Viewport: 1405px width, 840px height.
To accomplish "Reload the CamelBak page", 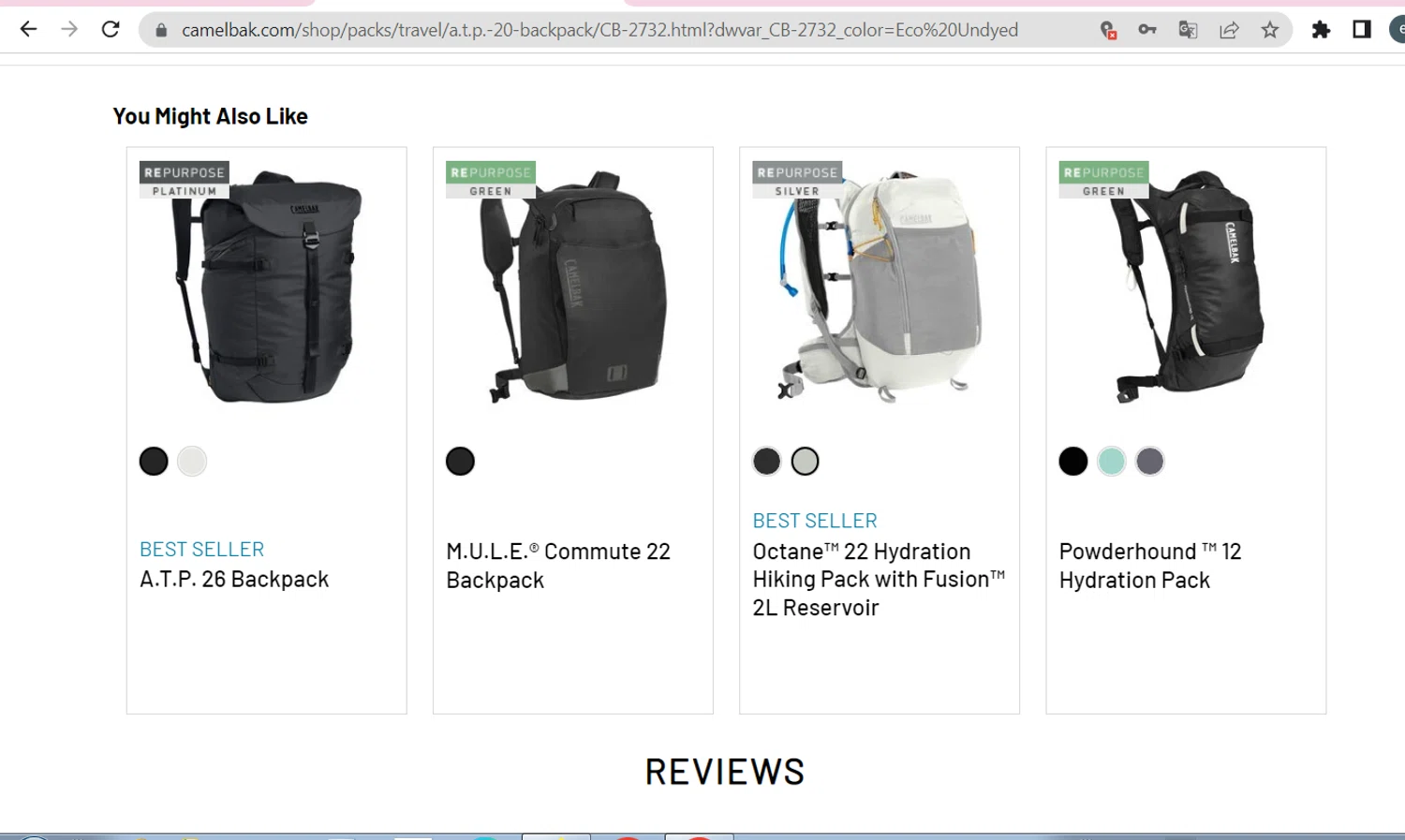I will 111,30.
